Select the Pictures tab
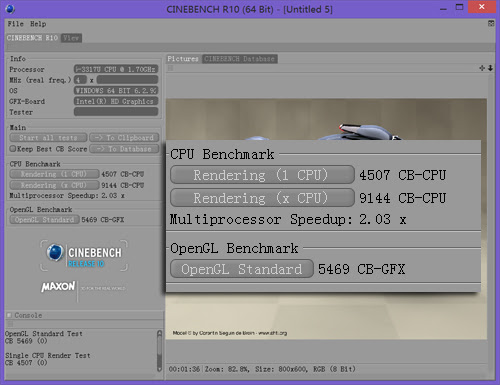 coord(183,59)
